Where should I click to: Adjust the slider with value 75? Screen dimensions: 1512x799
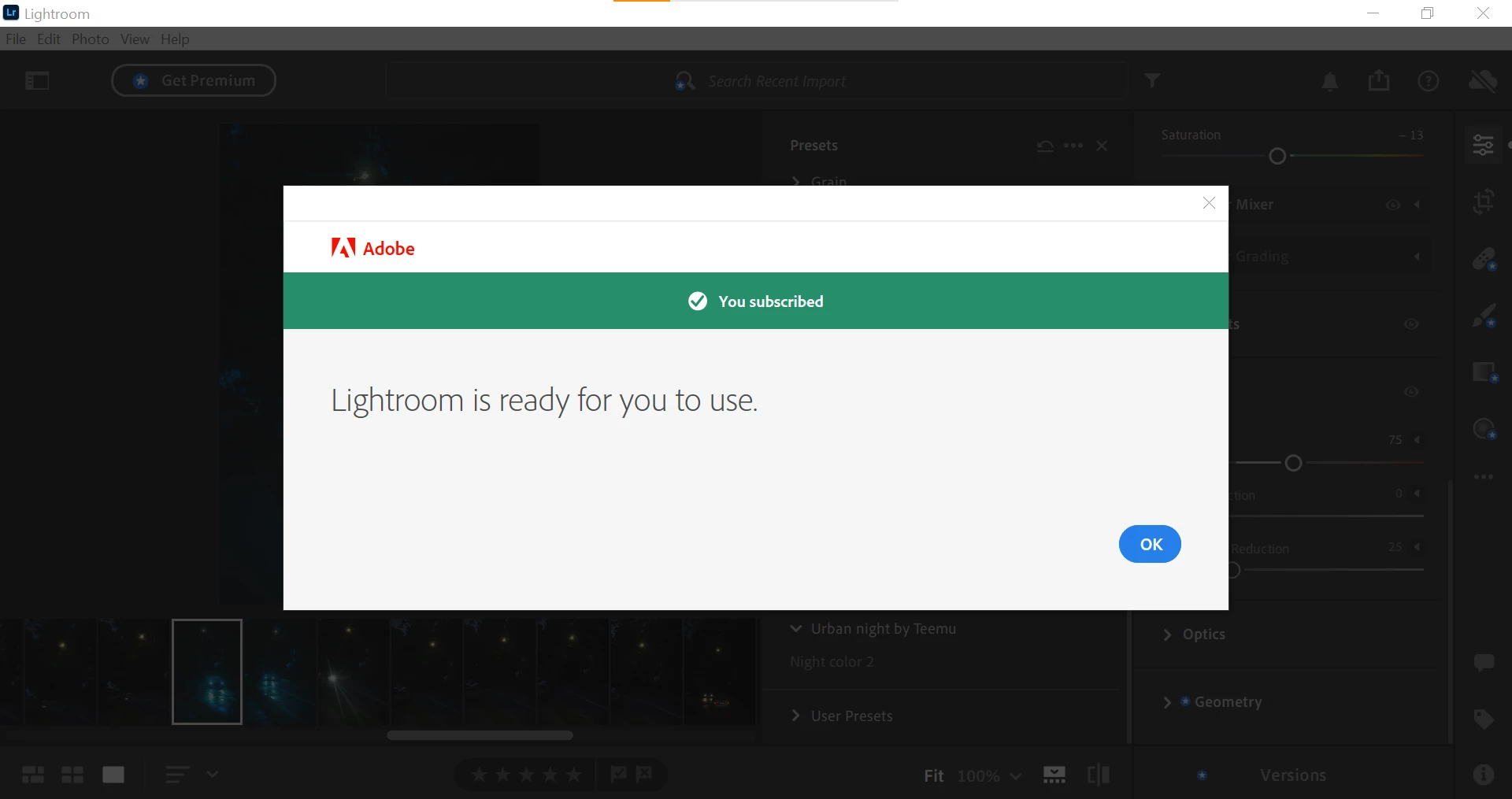(1293, 463)
